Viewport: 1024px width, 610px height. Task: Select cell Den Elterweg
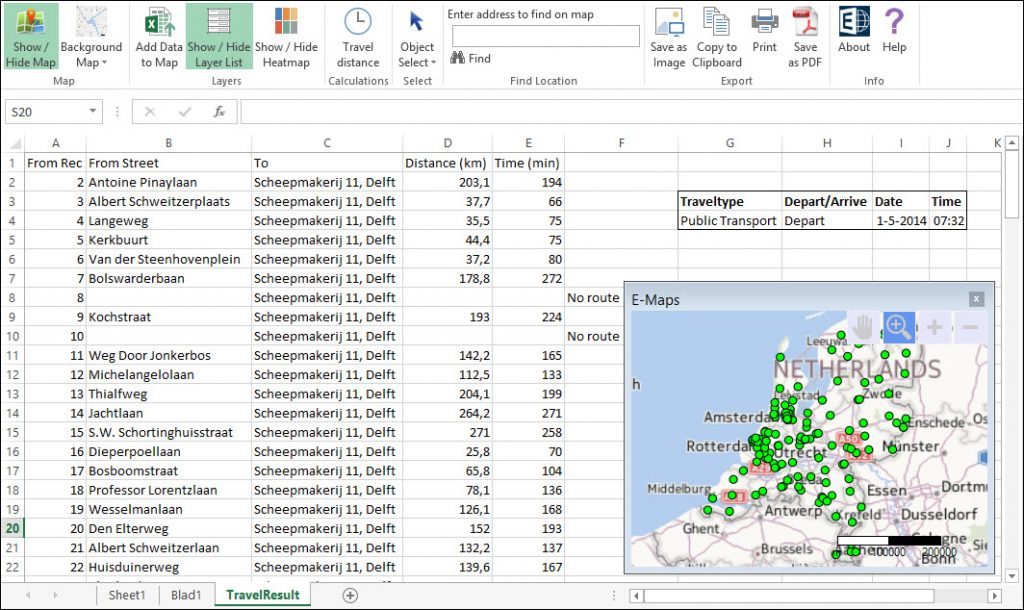pos(168,528)
